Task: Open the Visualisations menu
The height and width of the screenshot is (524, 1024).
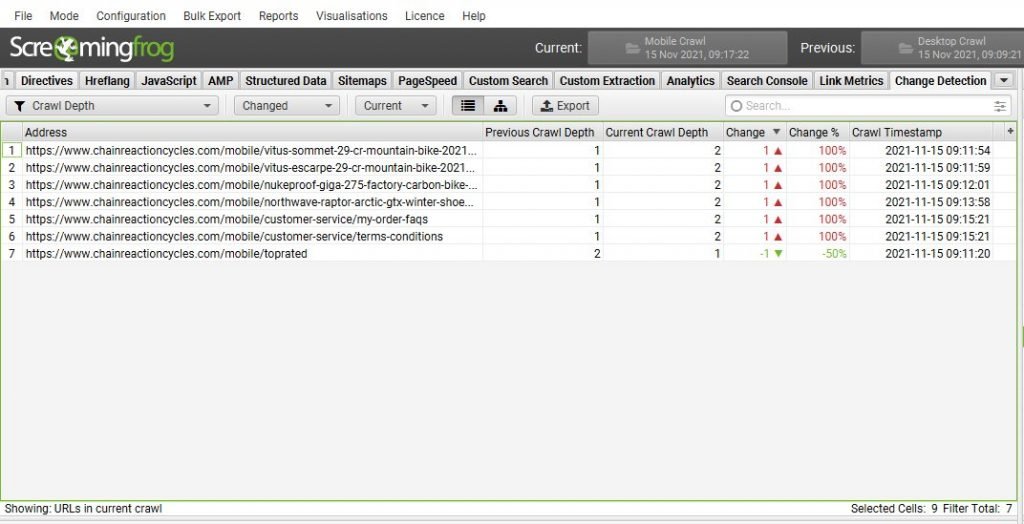Action: (351, 16)
